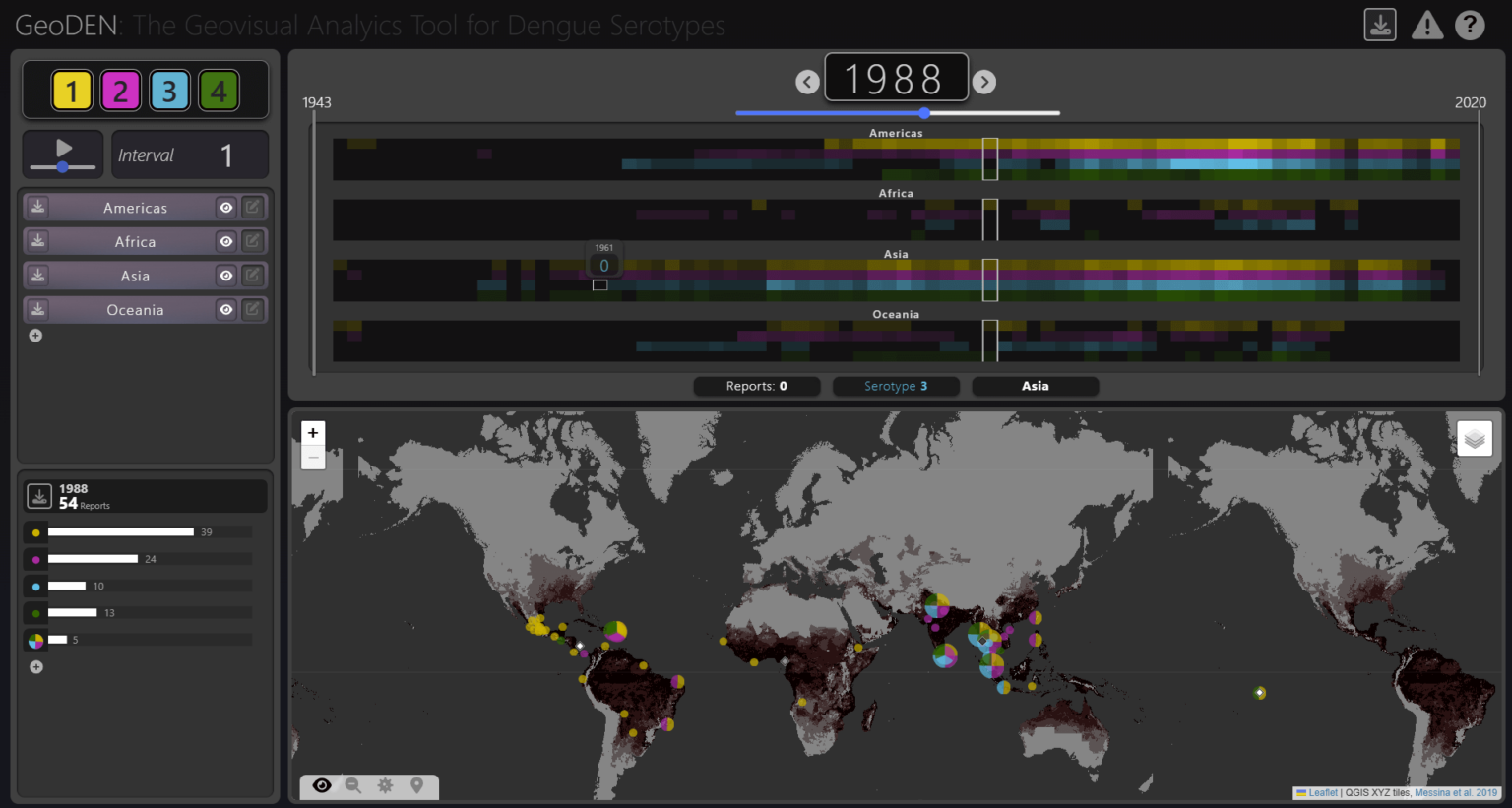
Task: Hide the Asia region with eye icon
Action: [226, 276]
